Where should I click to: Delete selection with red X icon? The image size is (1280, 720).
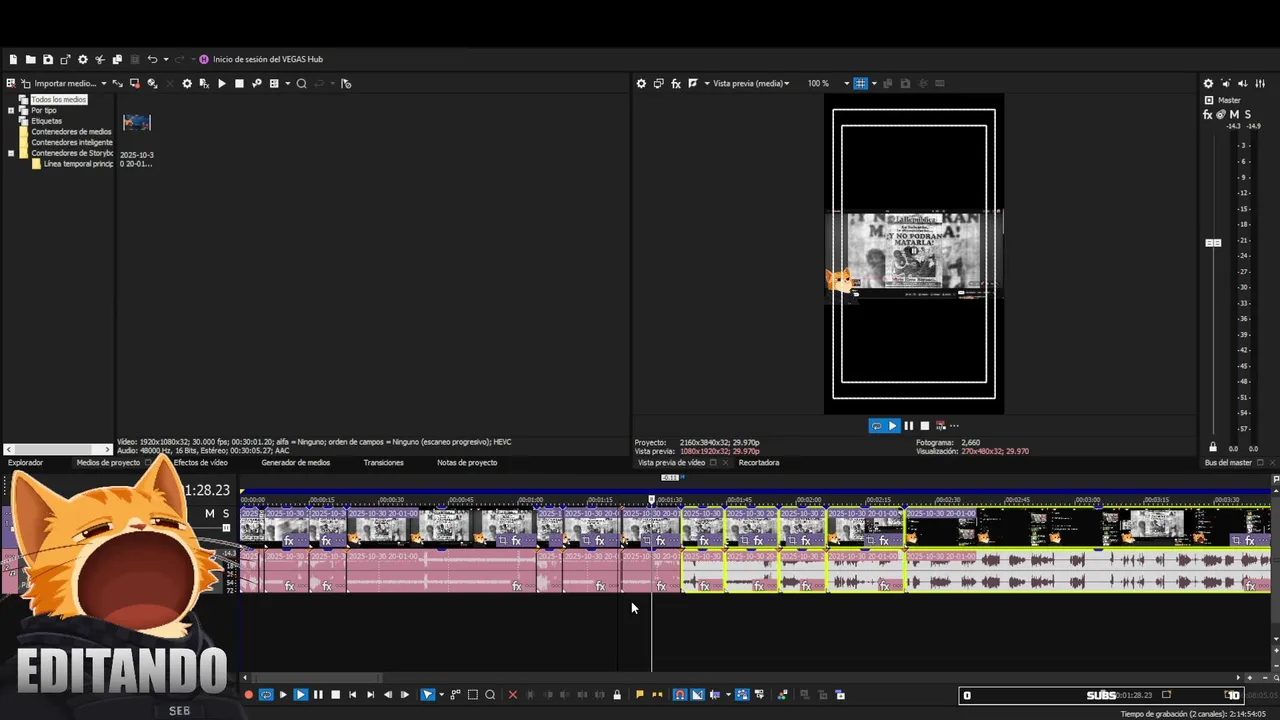pyautogui.click(x=513, y=695)
